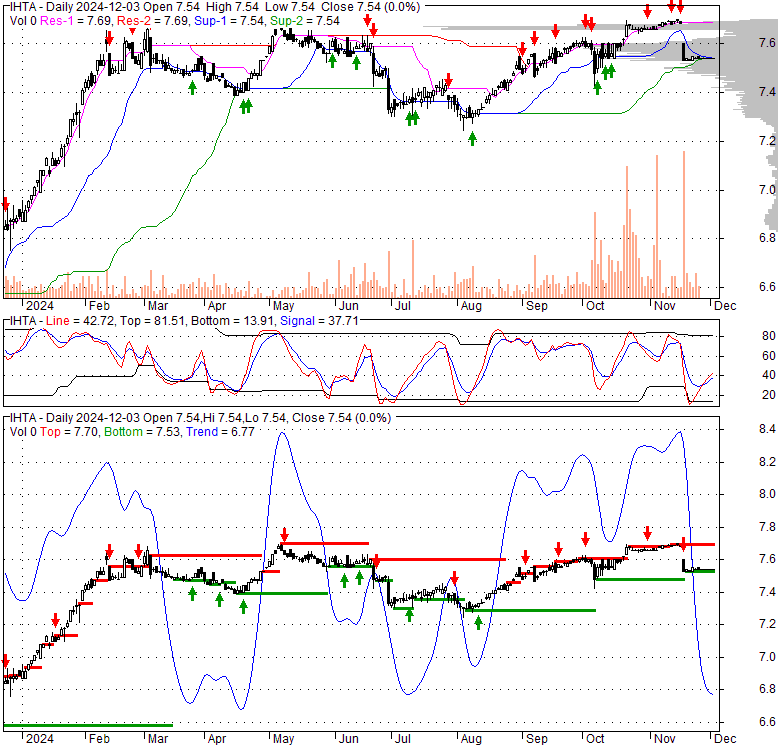Click the May label on the volume chart axis
Image resolution: width=780 pixels, height=745 pixels.
click(x=284, y=306)
